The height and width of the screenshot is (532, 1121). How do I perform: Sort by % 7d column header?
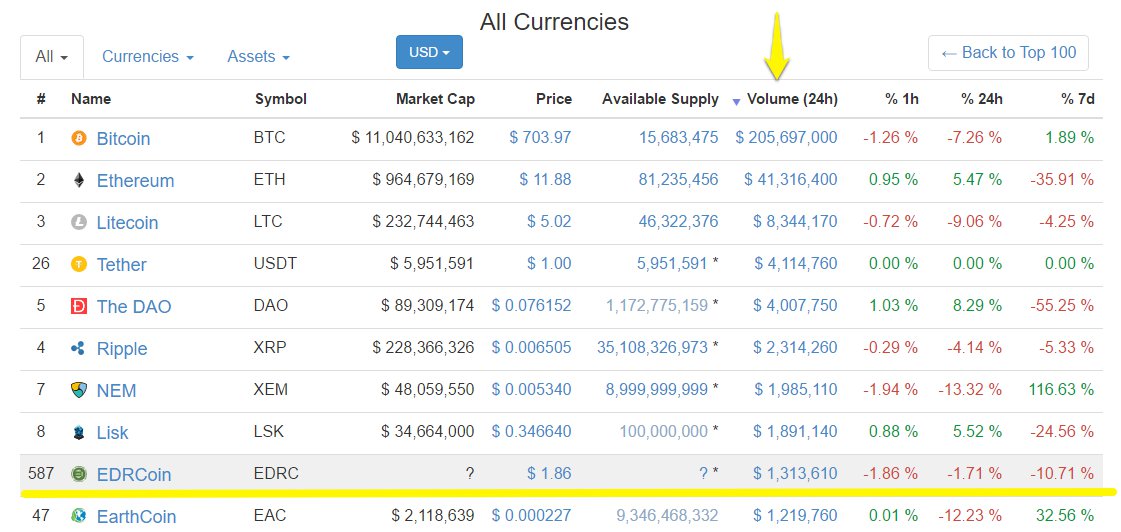tap(1076, 99)
